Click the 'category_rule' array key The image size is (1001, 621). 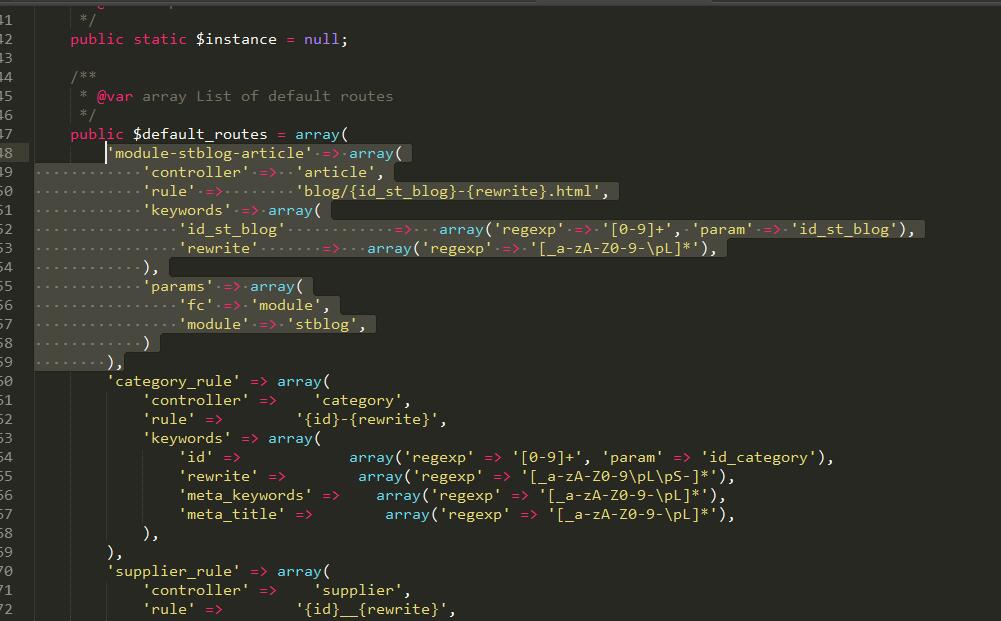click(x=174, y=382)
